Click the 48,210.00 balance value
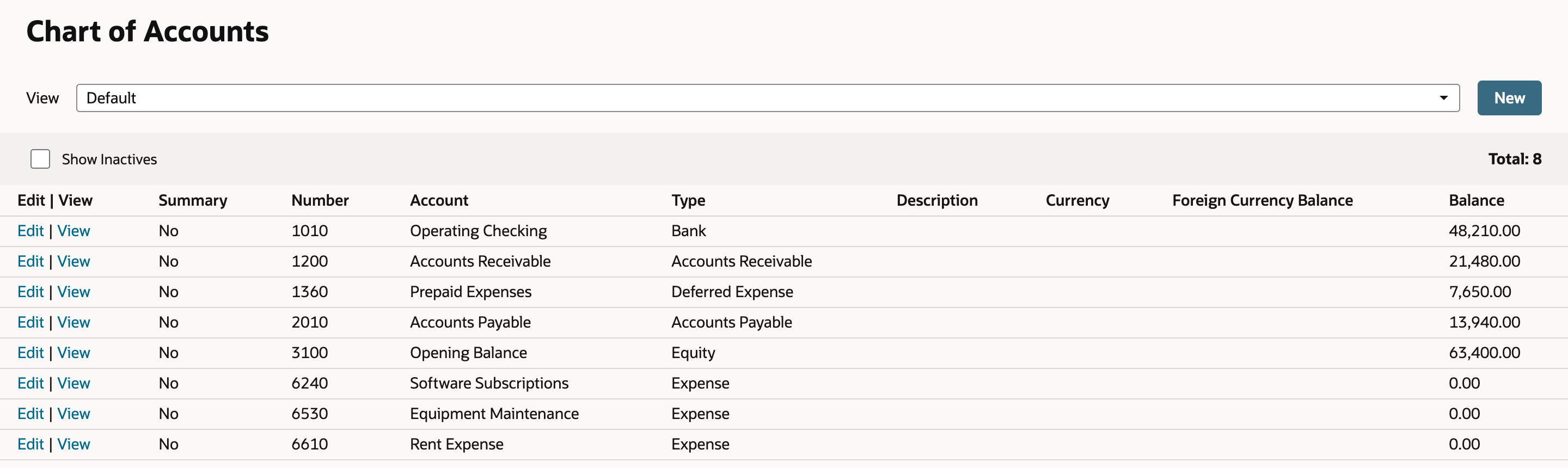This screenshot has width=1568, height=468. coord(1484,231)
